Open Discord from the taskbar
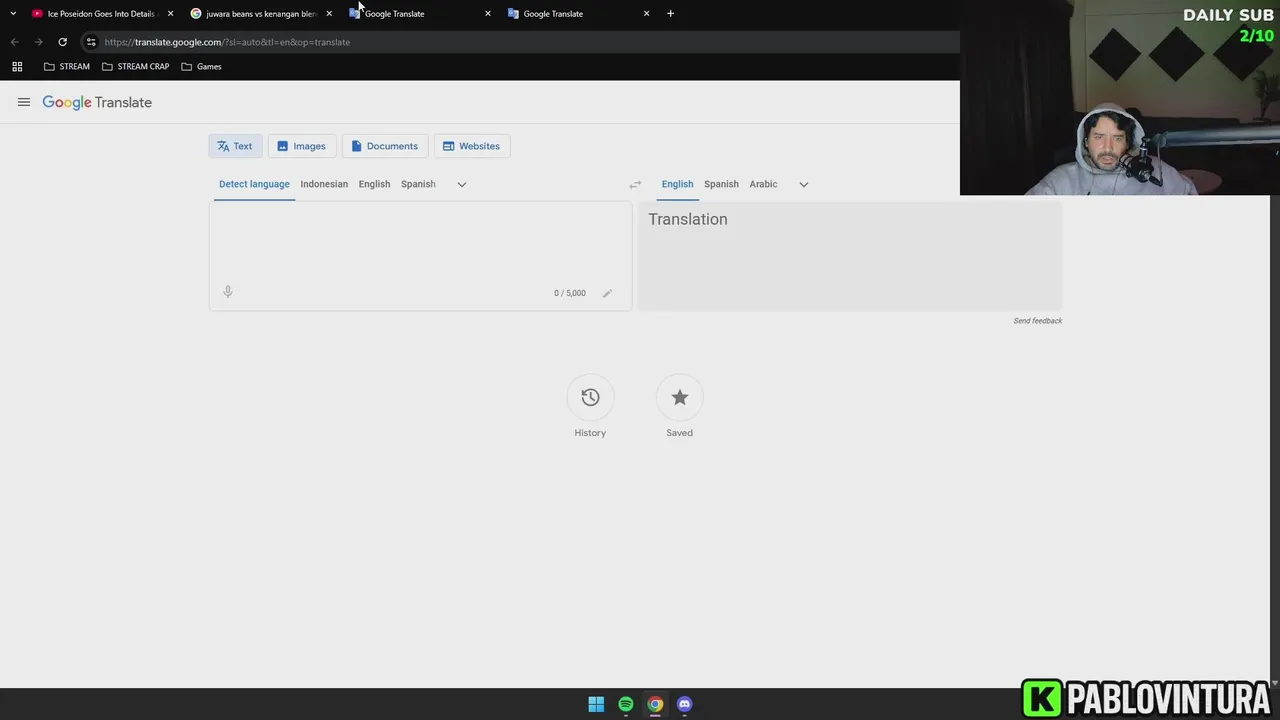This screenshot has width=1280, height=720. [684, 704]
